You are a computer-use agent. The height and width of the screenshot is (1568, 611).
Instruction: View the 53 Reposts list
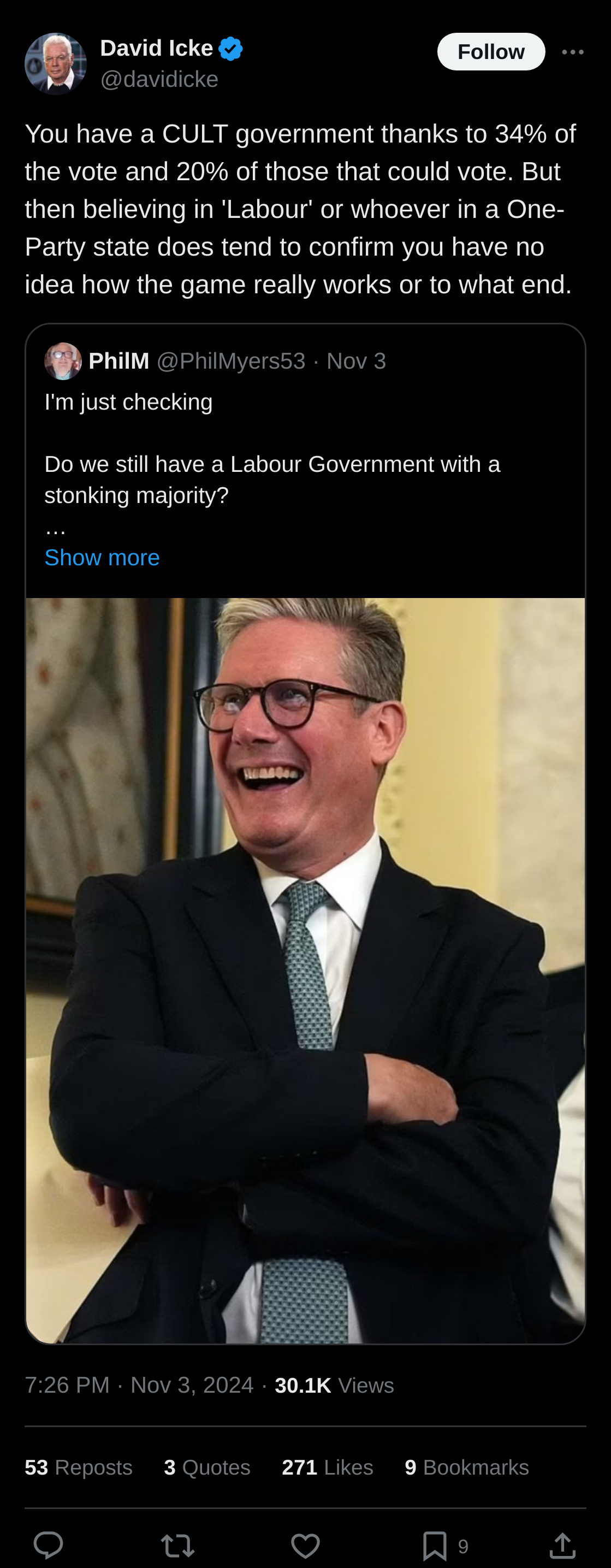pos(79,1468)
